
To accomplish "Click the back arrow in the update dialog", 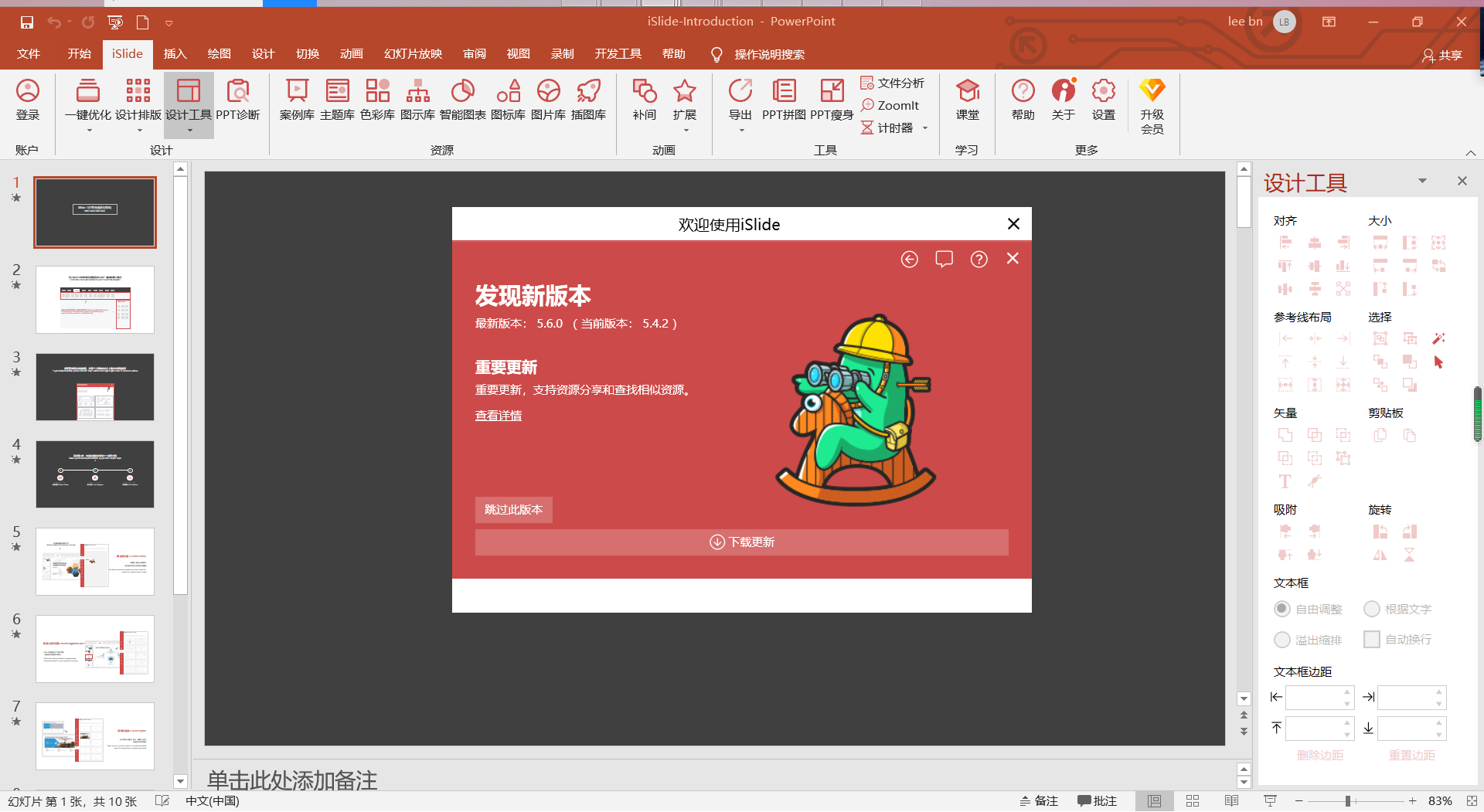I will pyautogui.click(x=910, y=260).
